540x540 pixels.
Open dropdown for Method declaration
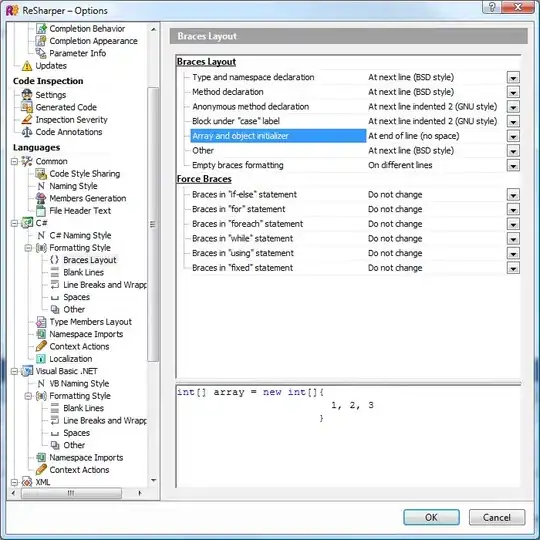[513, 92]
